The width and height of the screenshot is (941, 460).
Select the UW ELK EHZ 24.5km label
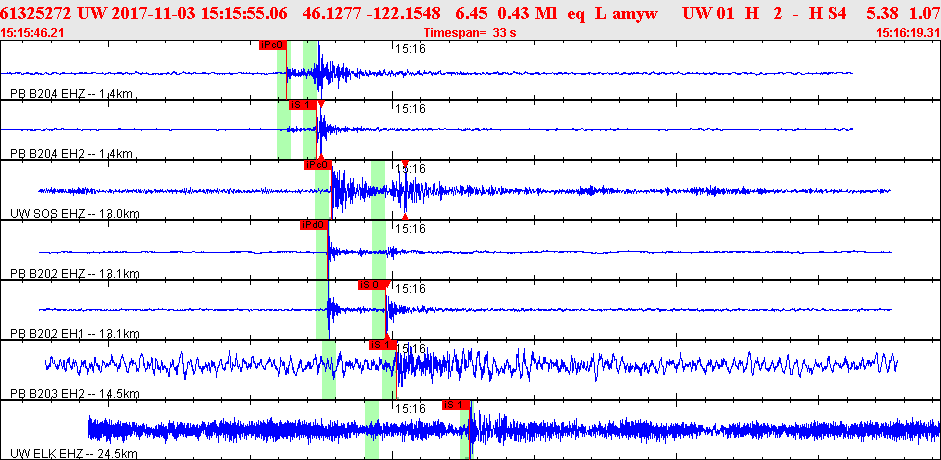click(x=74, y=453)
